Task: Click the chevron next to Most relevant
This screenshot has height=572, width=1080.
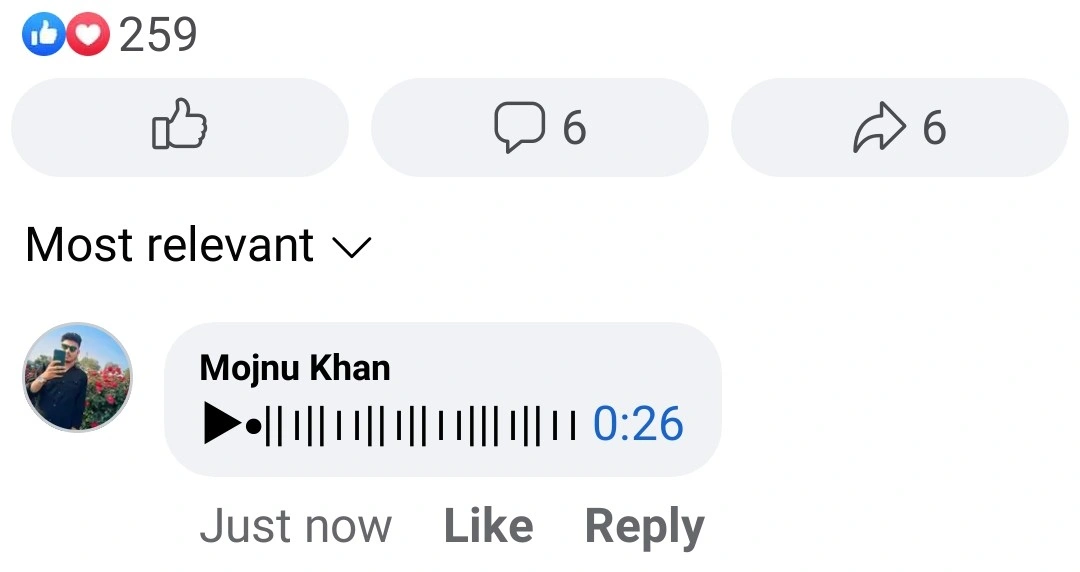Action: [x=352, y=247]
